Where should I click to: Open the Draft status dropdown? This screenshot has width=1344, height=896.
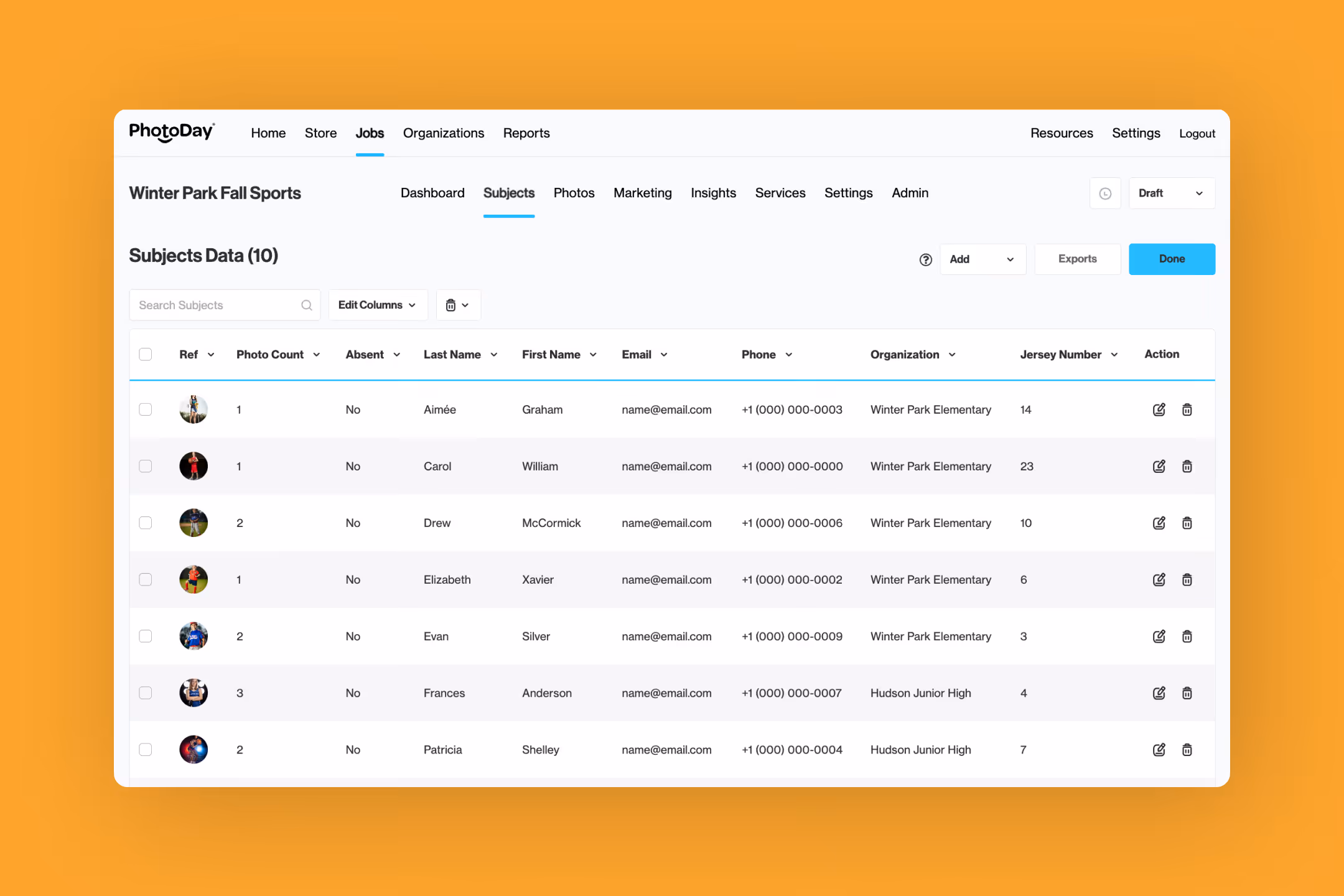click(1171, 194)
